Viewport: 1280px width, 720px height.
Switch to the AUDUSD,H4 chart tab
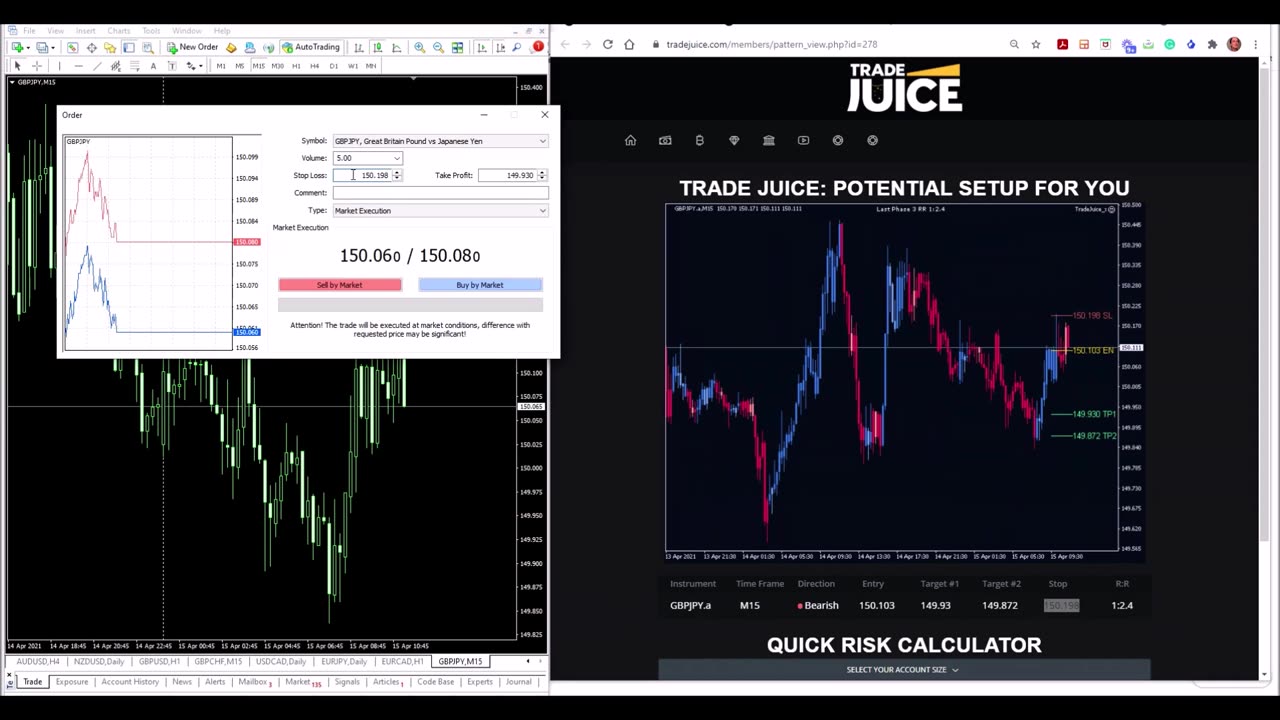pyautogui.click(x=37, y=662)
